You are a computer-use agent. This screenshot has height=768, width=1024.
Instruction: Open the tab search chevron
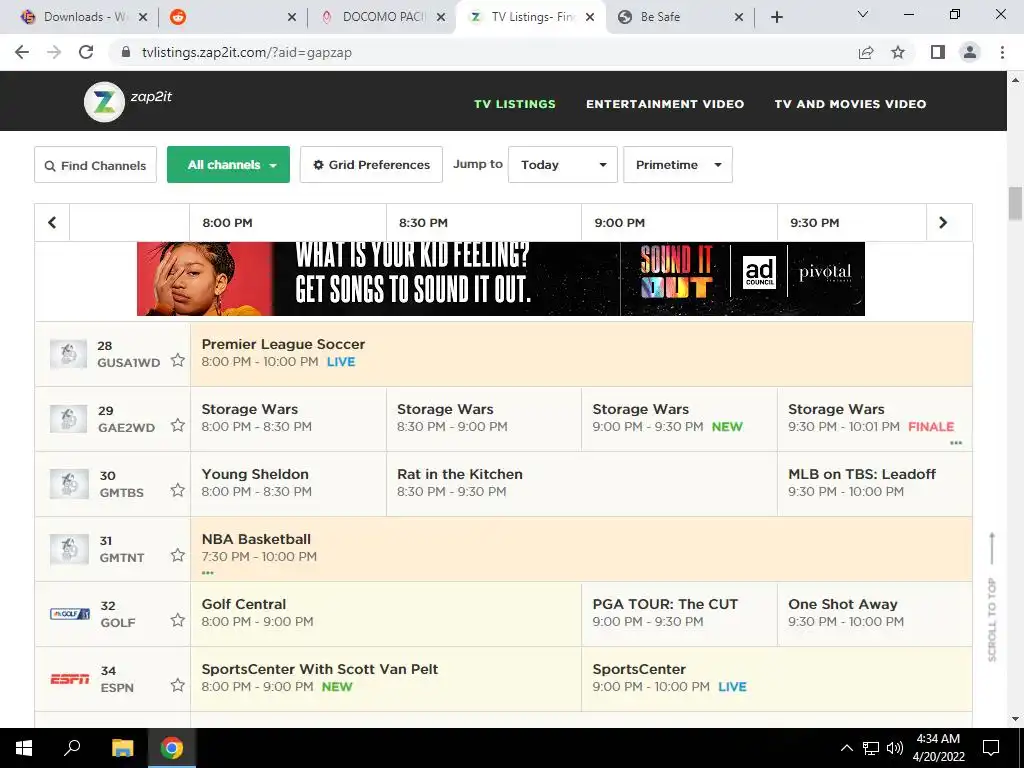[863, 14]
